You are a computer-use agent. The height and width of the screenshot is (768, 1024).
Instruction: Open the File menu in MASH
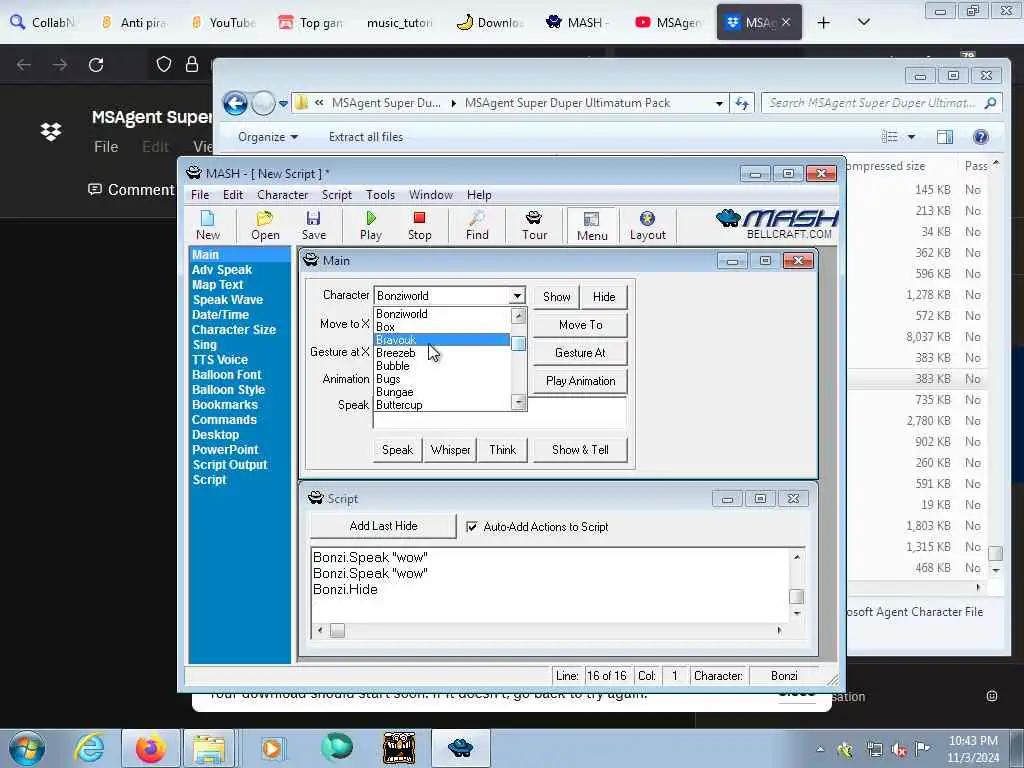point(200,195)
